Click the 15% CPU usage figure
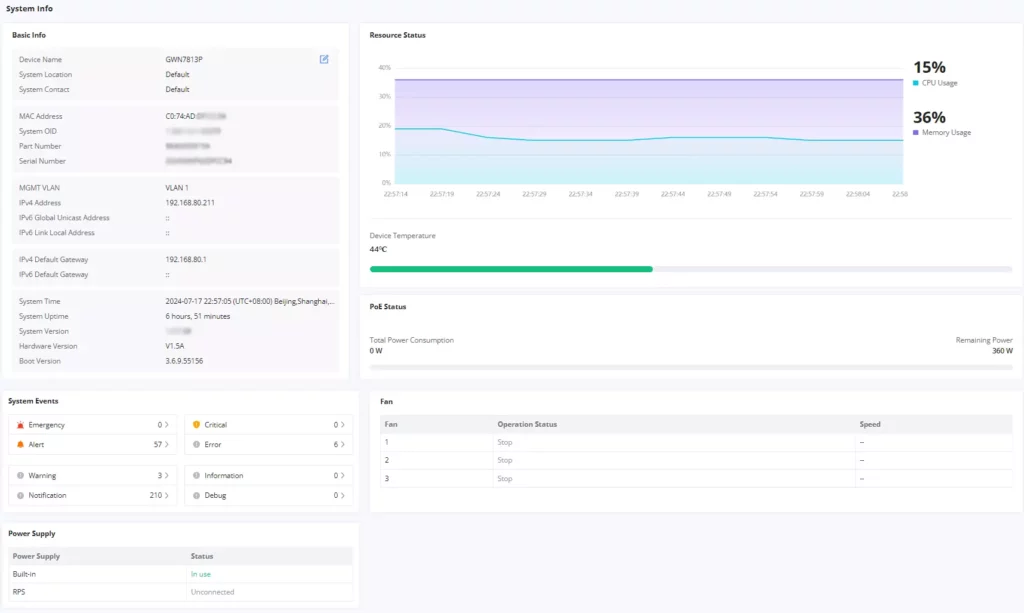 929,67
